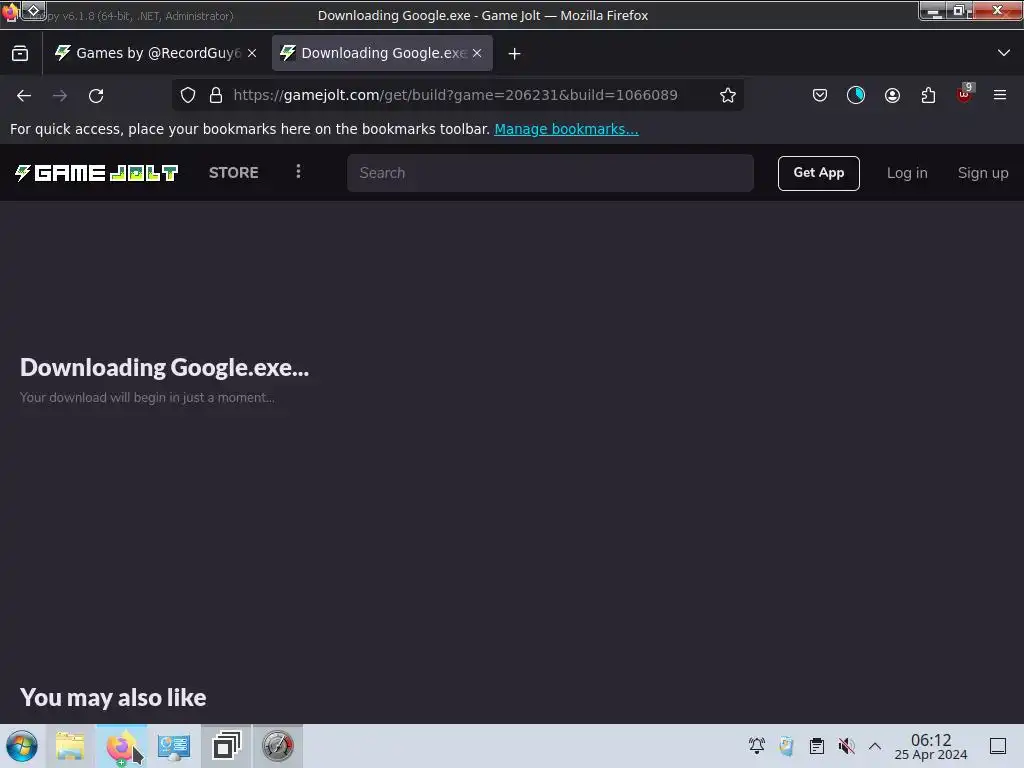Open the Save to Pocket icon

(x=820, y=95)
